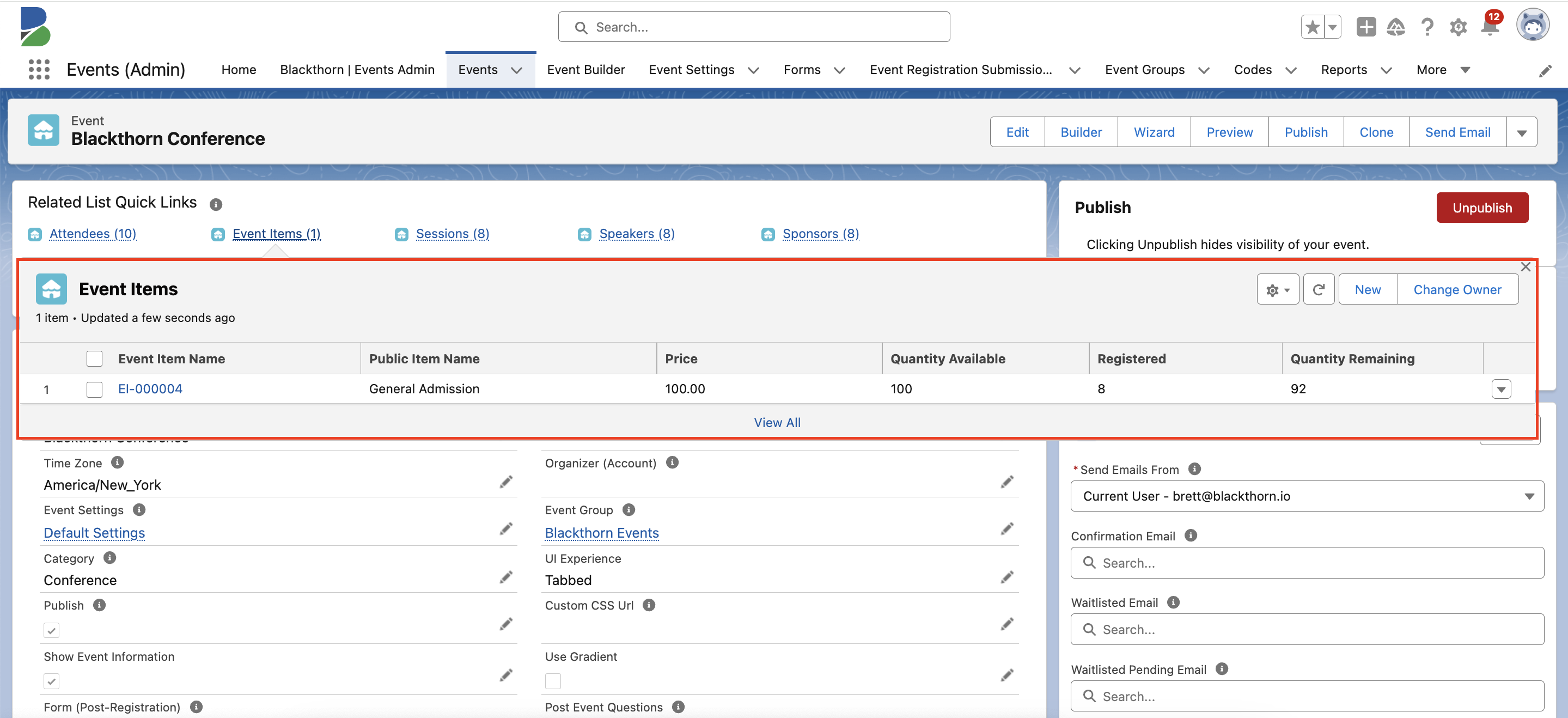Expand the Event Groups nav dropdown
Screen dimensions: 1568x718
point(1204,70)
